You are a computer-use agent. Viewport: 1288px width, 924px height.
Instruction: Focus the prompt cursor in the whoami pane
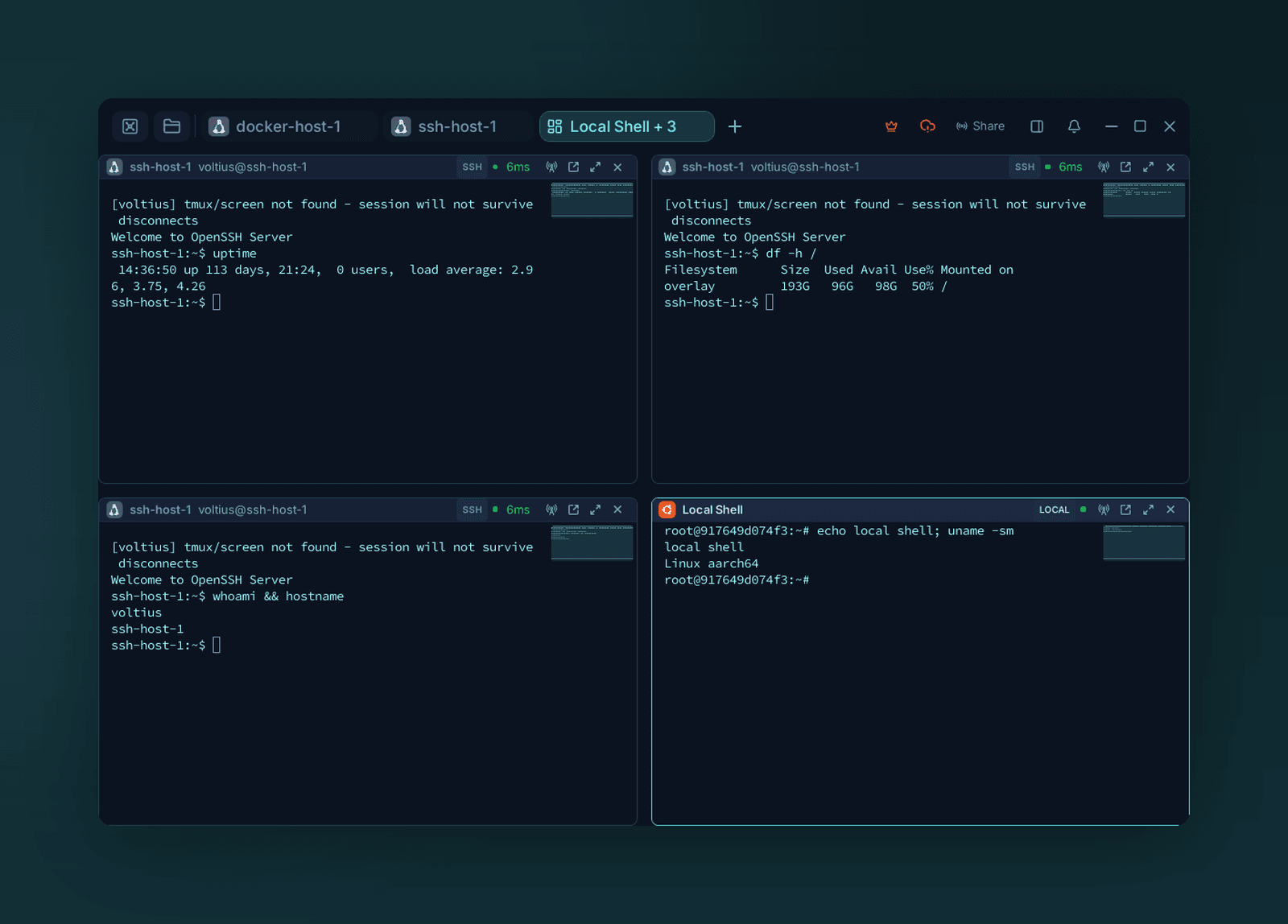[217, 646]
